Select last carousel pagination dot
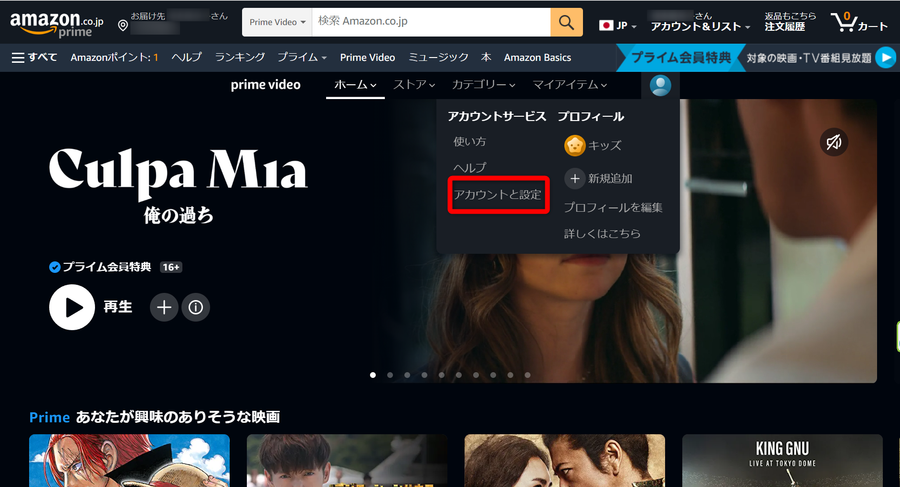 click(527, 375)
